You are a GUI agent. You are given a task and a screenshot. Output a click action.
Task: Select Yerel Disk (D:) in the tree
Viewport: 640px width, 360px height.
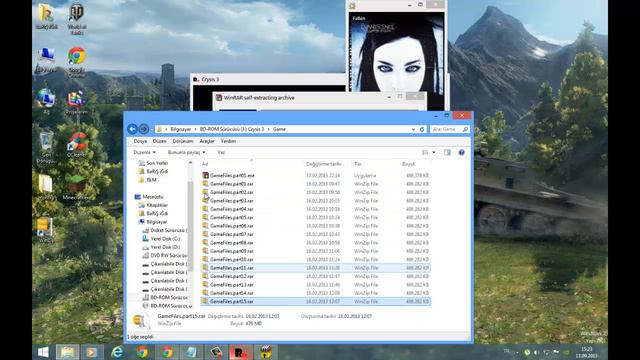coord(165,247)
